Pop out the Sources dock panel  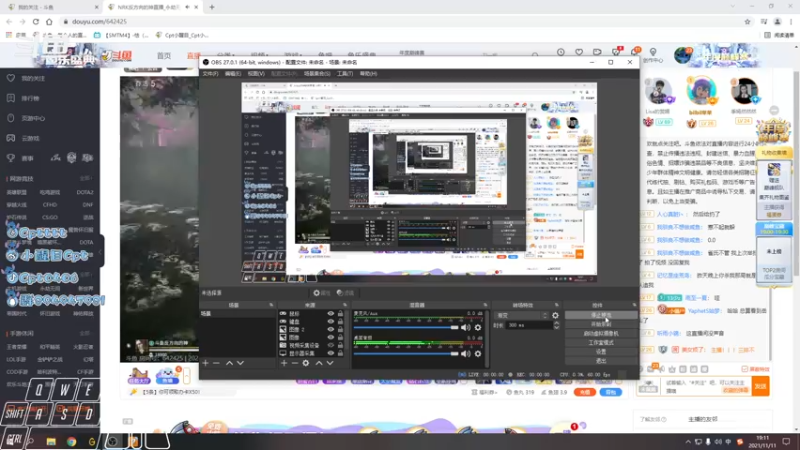click(345, 305)
